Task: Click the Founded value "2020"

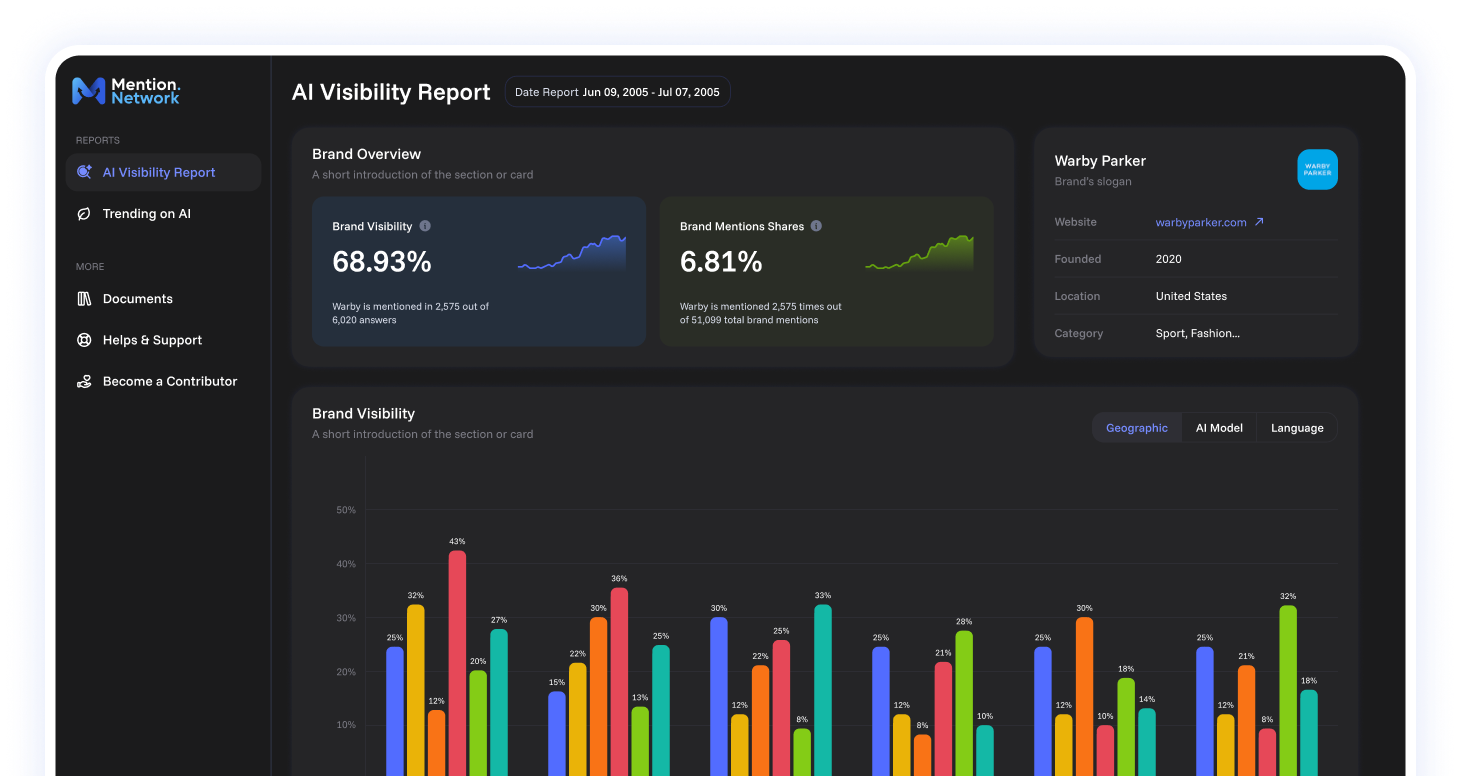Action: click(x=1168, y=259)
